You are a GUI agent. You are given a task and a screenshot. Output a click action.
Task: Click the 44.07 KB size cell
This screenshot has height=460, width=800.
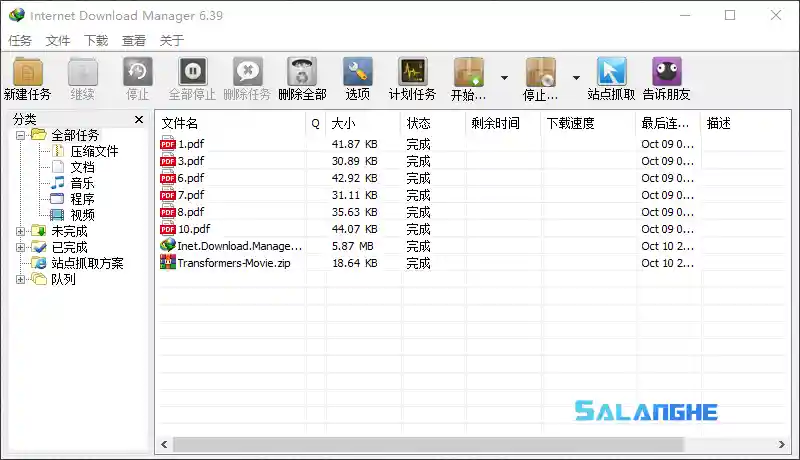[x=355, y=229]
